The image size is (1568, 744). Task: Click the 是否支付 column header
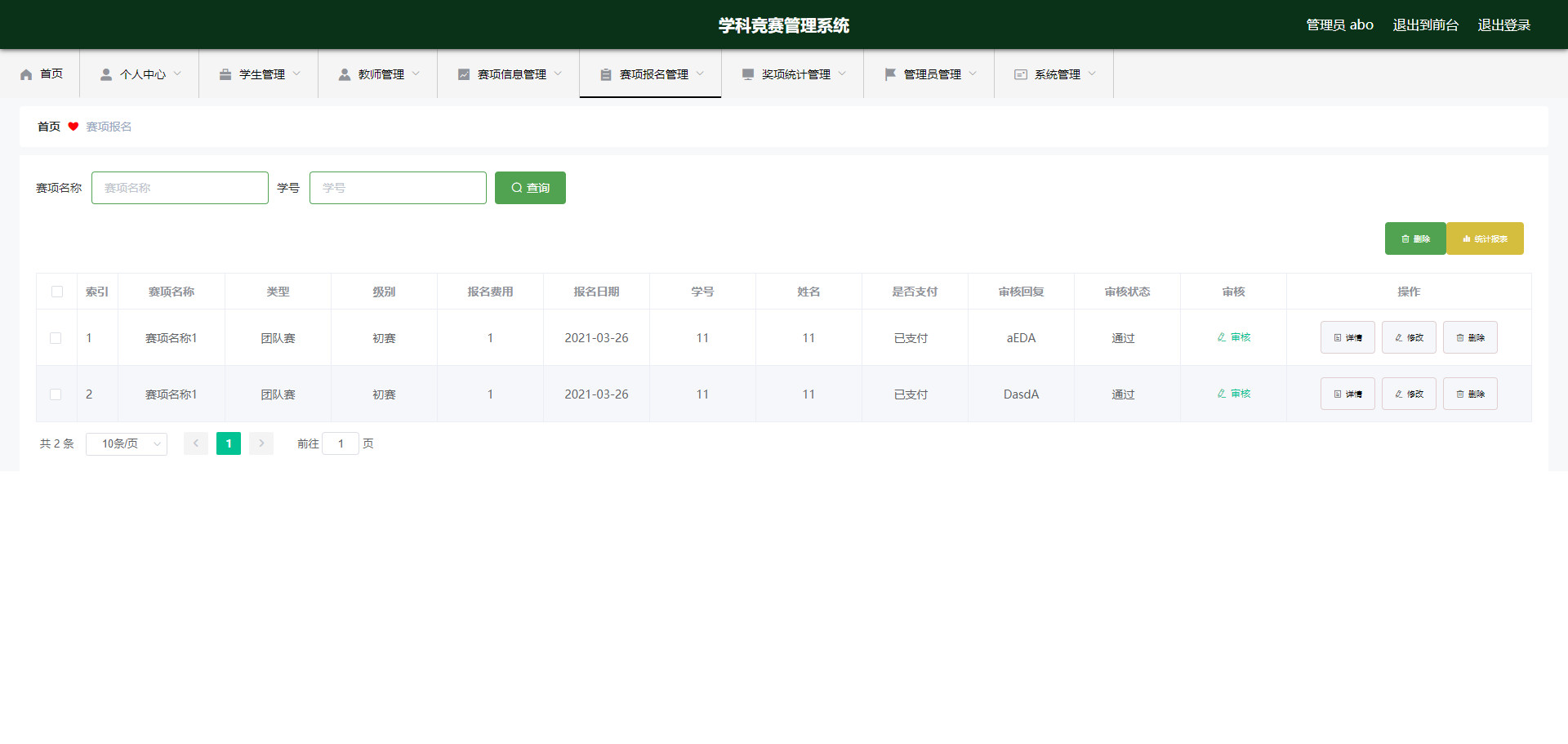pos(915,292)
